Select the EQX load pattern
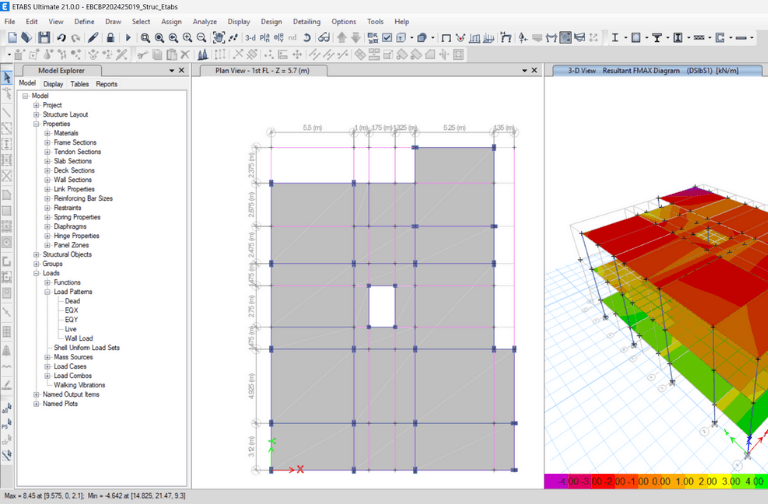Viewport: 768px width, 504px height. pyautogui.click(x=71, y=310)
